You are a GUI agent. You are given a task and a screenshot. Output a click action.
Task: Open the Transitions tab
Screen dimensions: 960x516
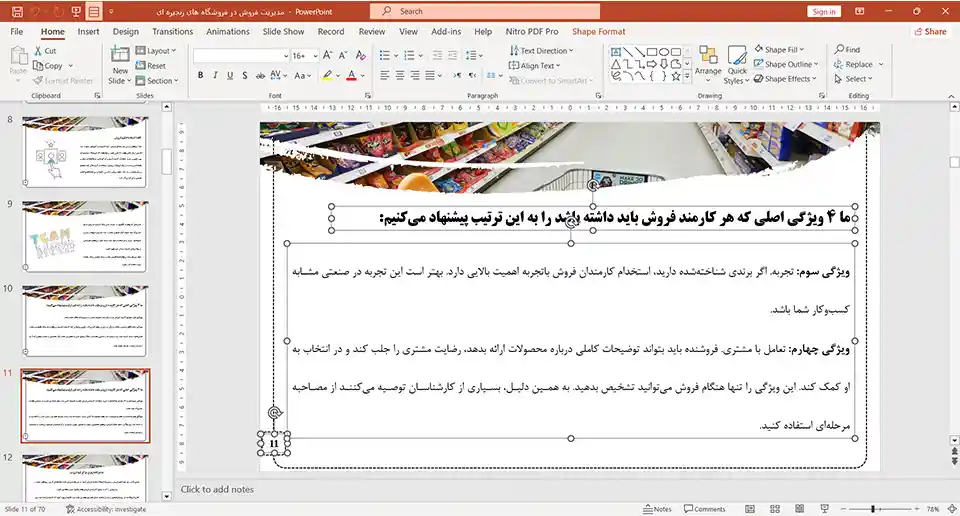click(x=172, y=31)
